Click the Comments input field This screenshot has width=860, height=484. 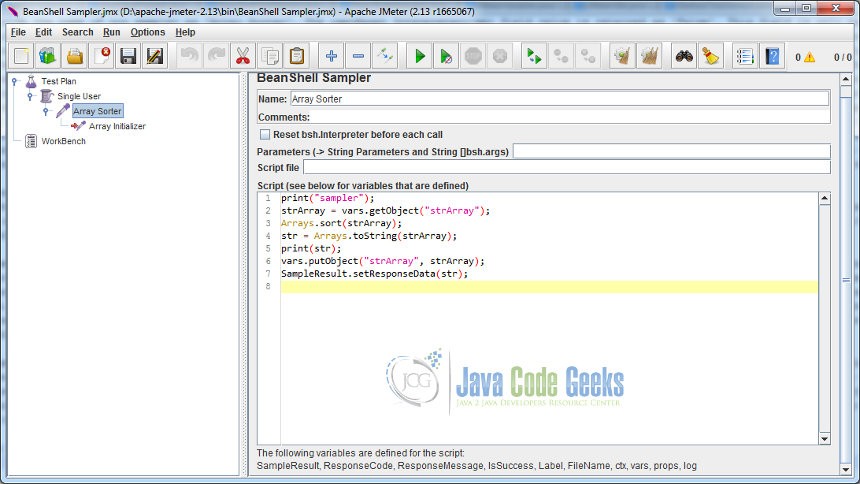pos(570,117)
